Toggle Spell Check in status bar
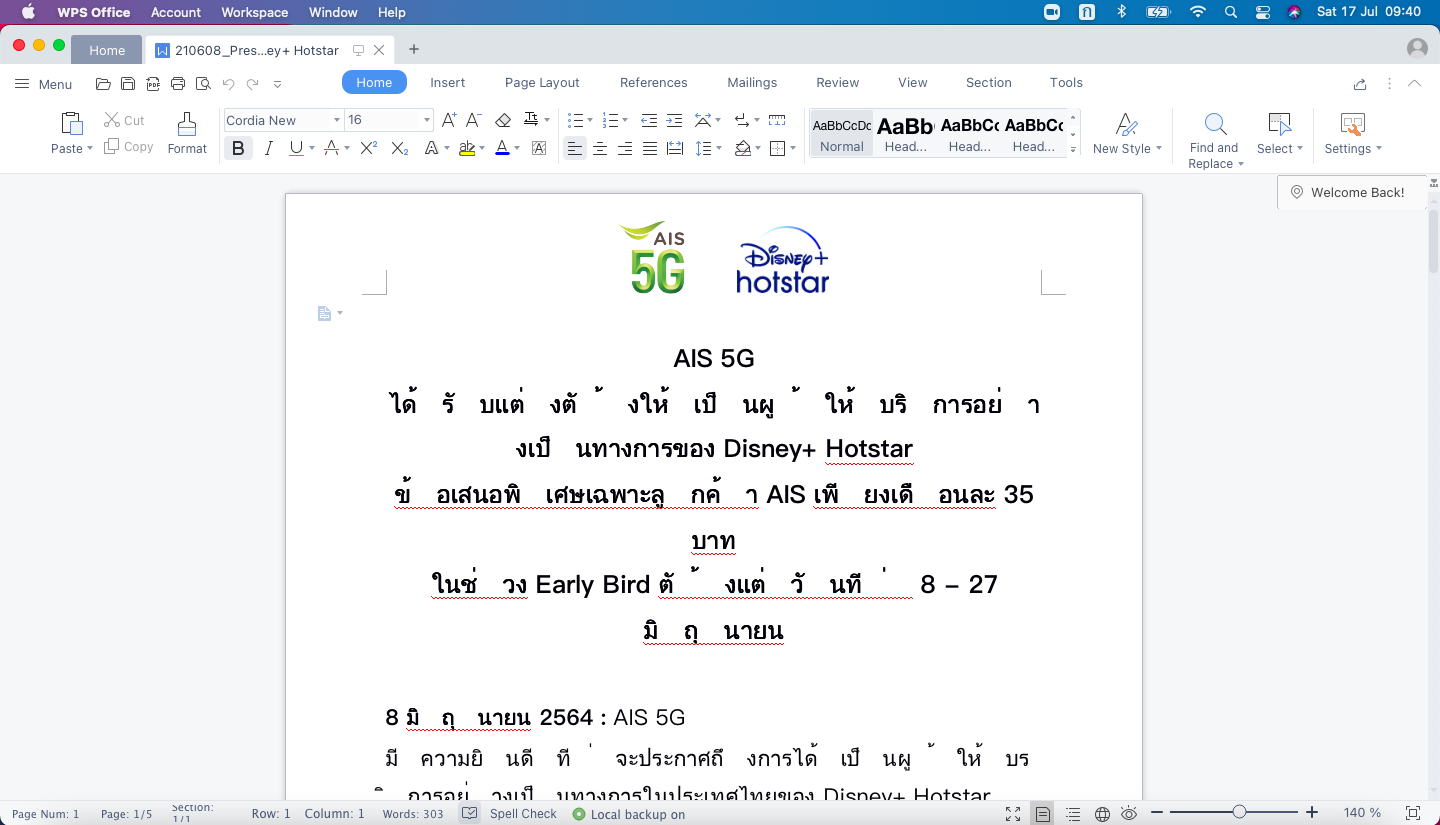Screen dimensions: 1440x825 click(508, 814)
